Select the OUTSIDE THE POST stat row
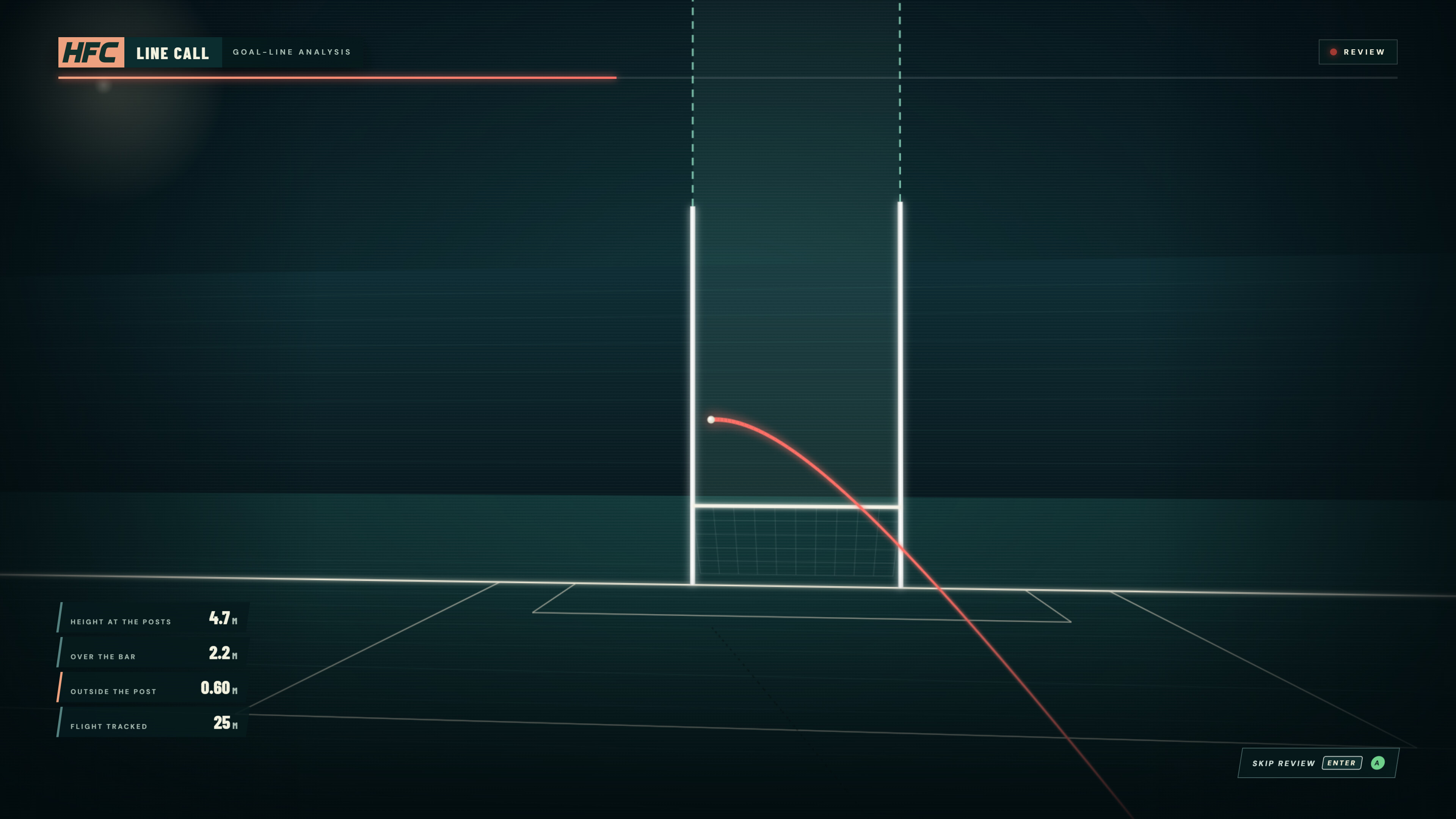 point(152,687)
